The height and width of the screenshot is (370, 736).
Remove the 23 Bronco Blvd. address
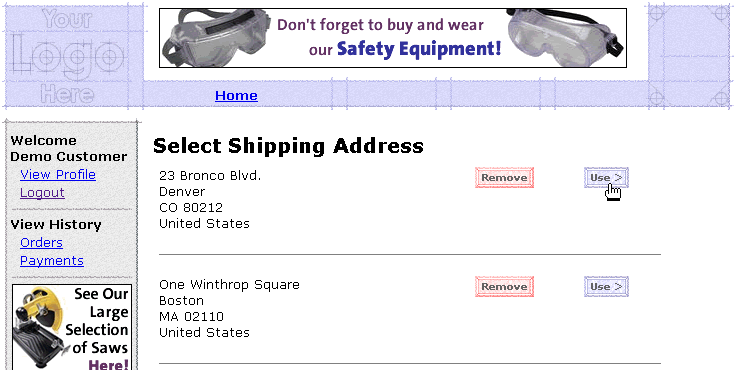pos(504,177)
